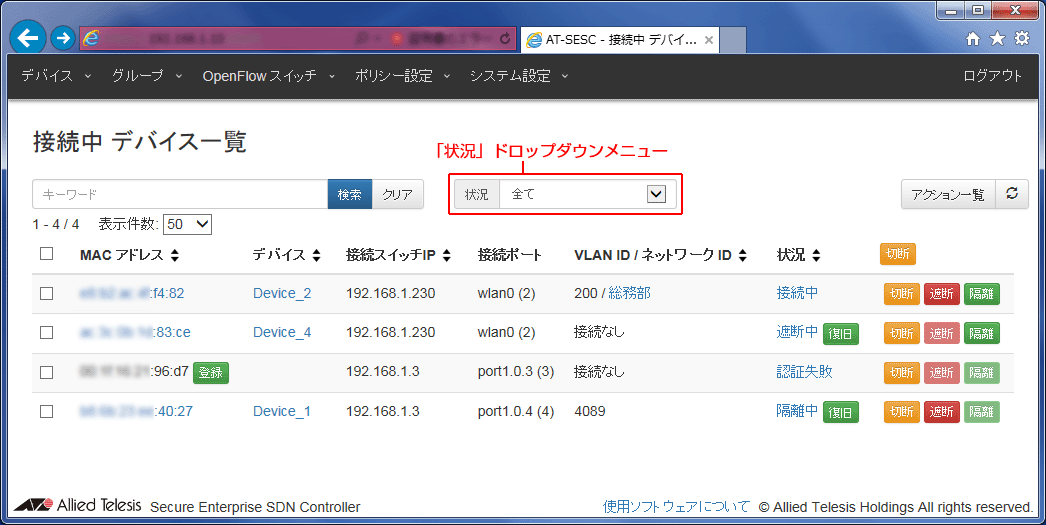Viewport: 1046px width, 525px height.
Task: Click 隔離 in the Device_4 row
Action: pyautogui.click(x=982, y=333)
